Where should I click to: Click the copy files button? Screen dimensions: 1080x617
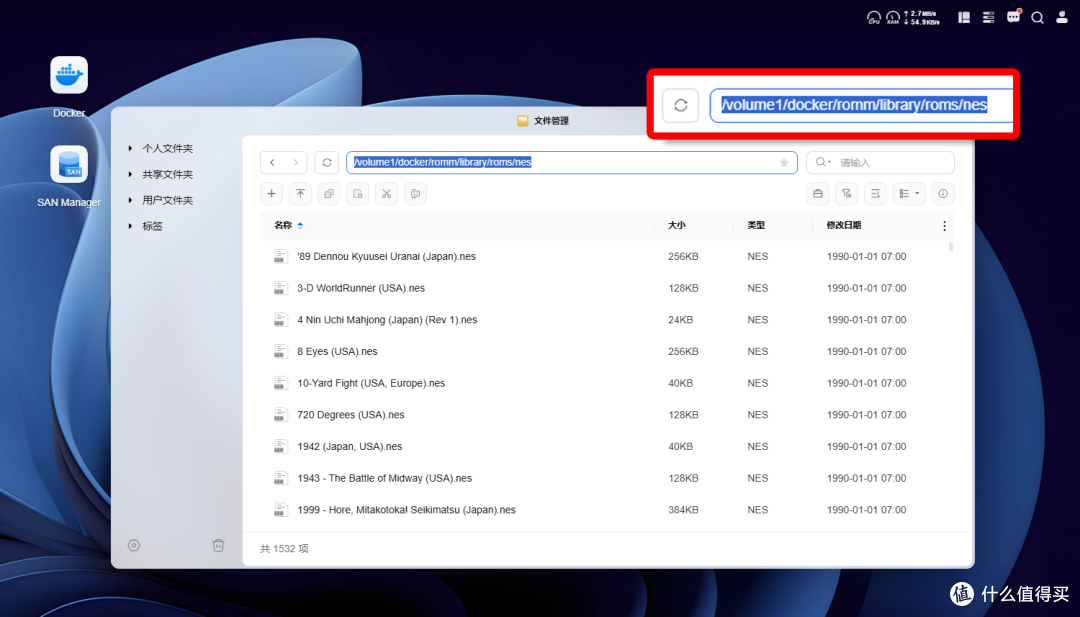pyautogui.click(x=329, y=194)
